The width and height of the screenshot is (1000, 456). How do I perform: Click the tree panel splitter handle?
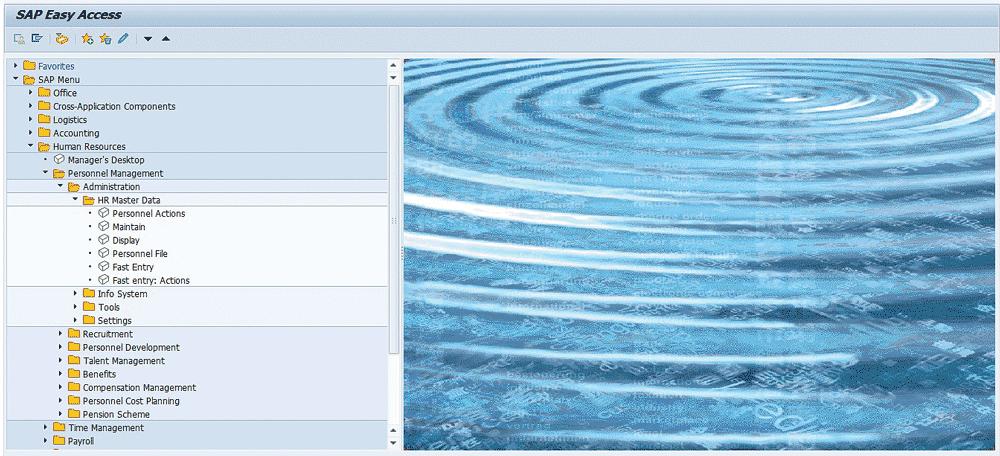(x=401, y=253)
